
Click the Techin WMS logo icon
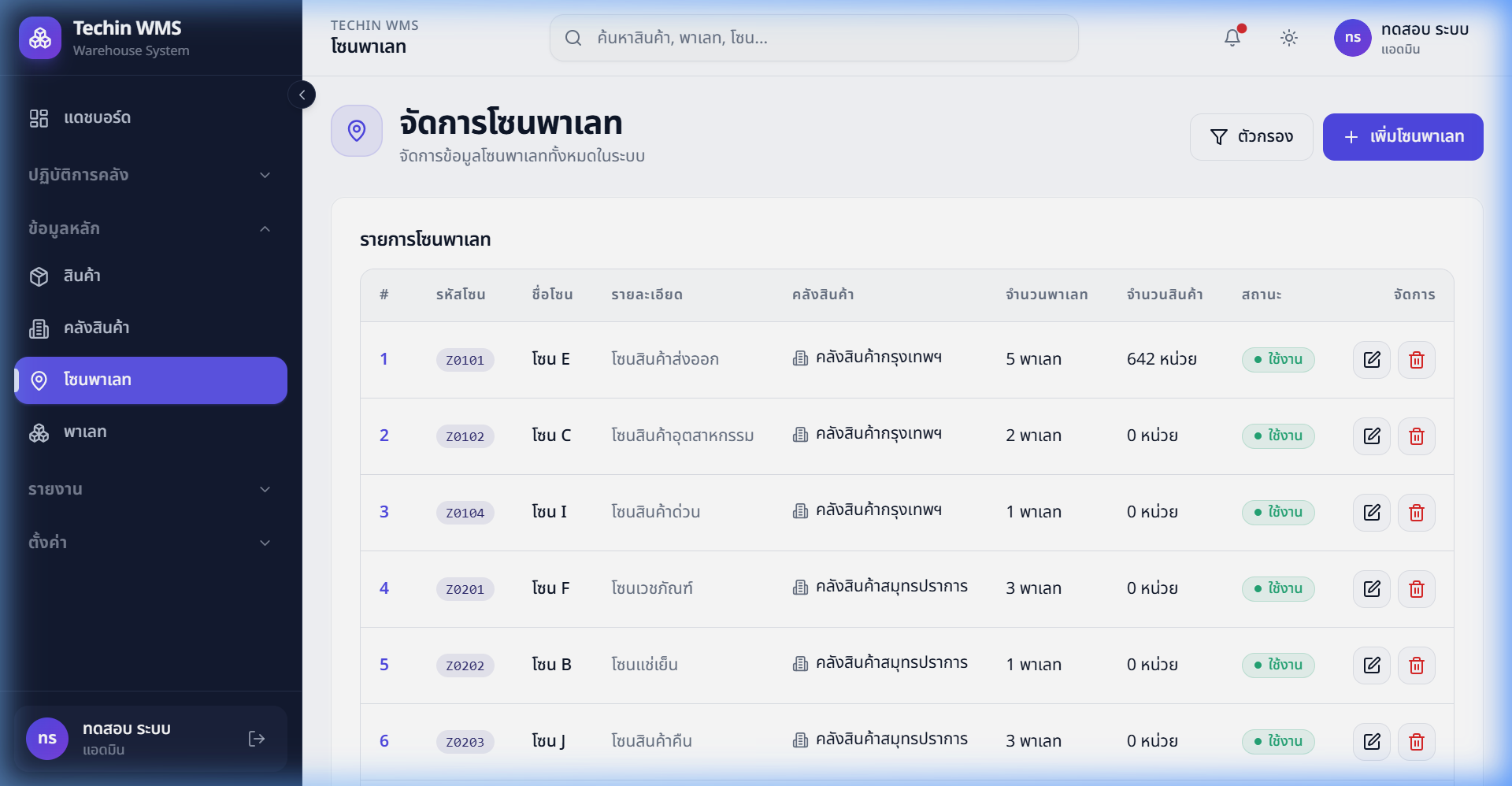tap(40, 38)
